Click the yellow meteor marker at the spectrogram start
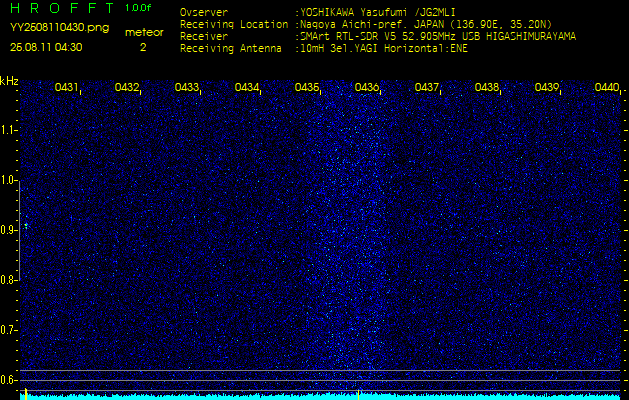Image resolution: width=629 pixels, height=400 pixels. coord(26,394)
